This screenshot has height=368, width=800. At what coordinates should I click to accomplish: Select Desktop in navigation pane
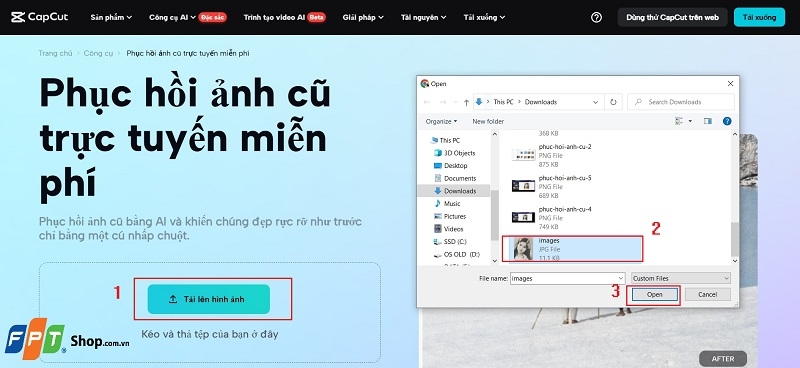(x=450, y=165)
